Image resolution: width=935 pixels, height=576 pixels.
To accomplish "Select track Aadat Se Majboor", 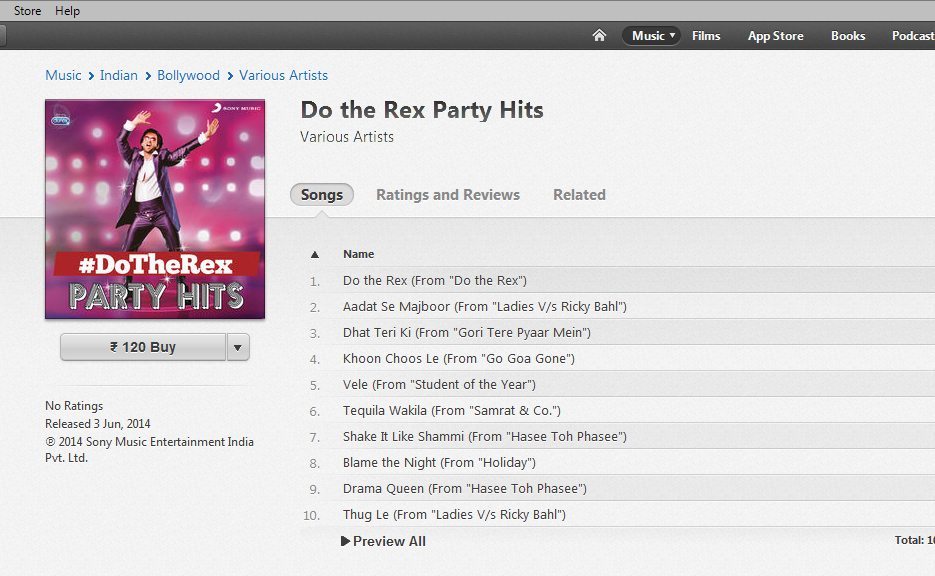I will (x=618, y=306).
